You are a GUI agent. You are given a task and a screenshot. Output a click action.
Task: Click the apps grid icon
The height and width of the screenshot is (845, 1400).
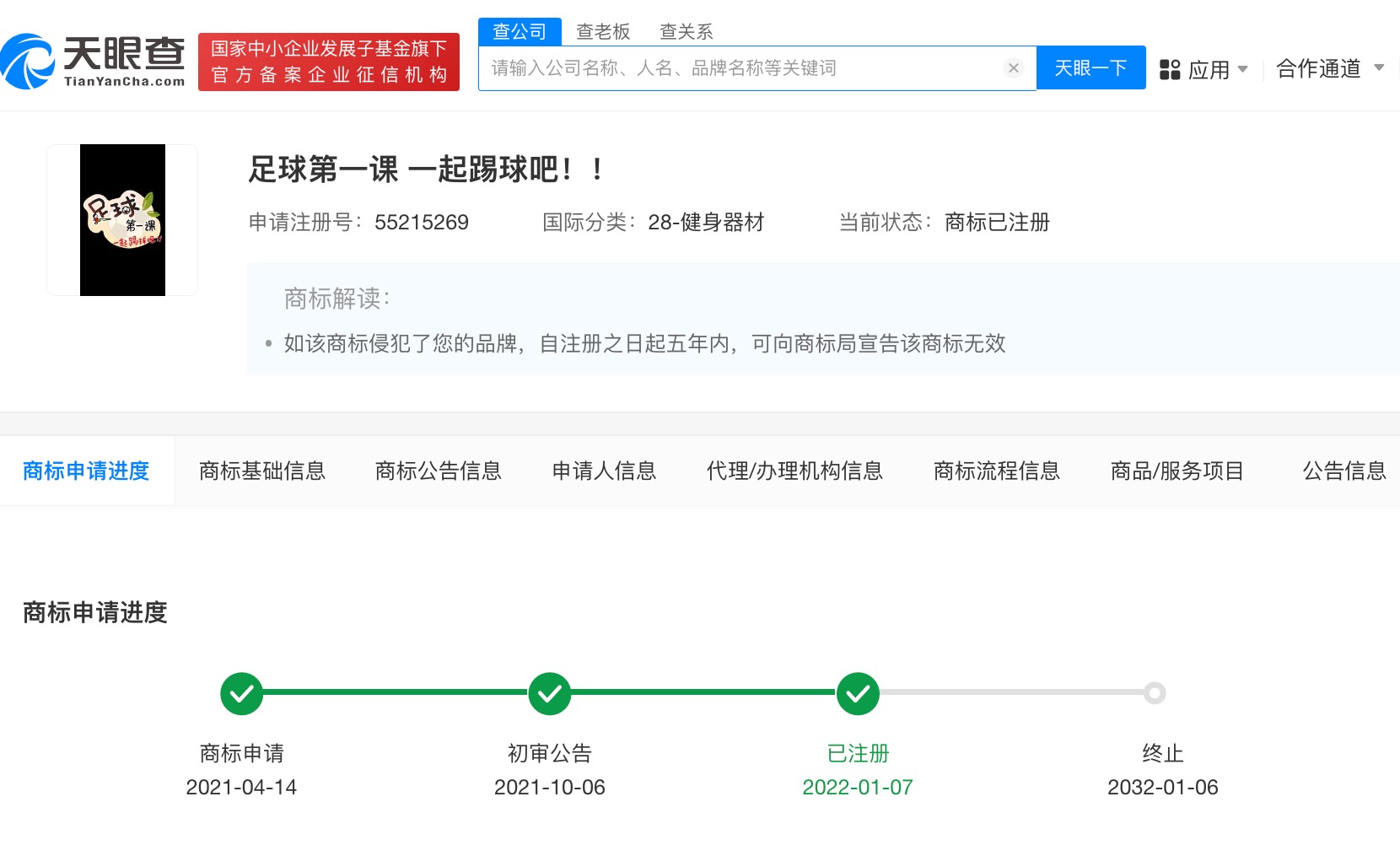(x=1170, y=70)
